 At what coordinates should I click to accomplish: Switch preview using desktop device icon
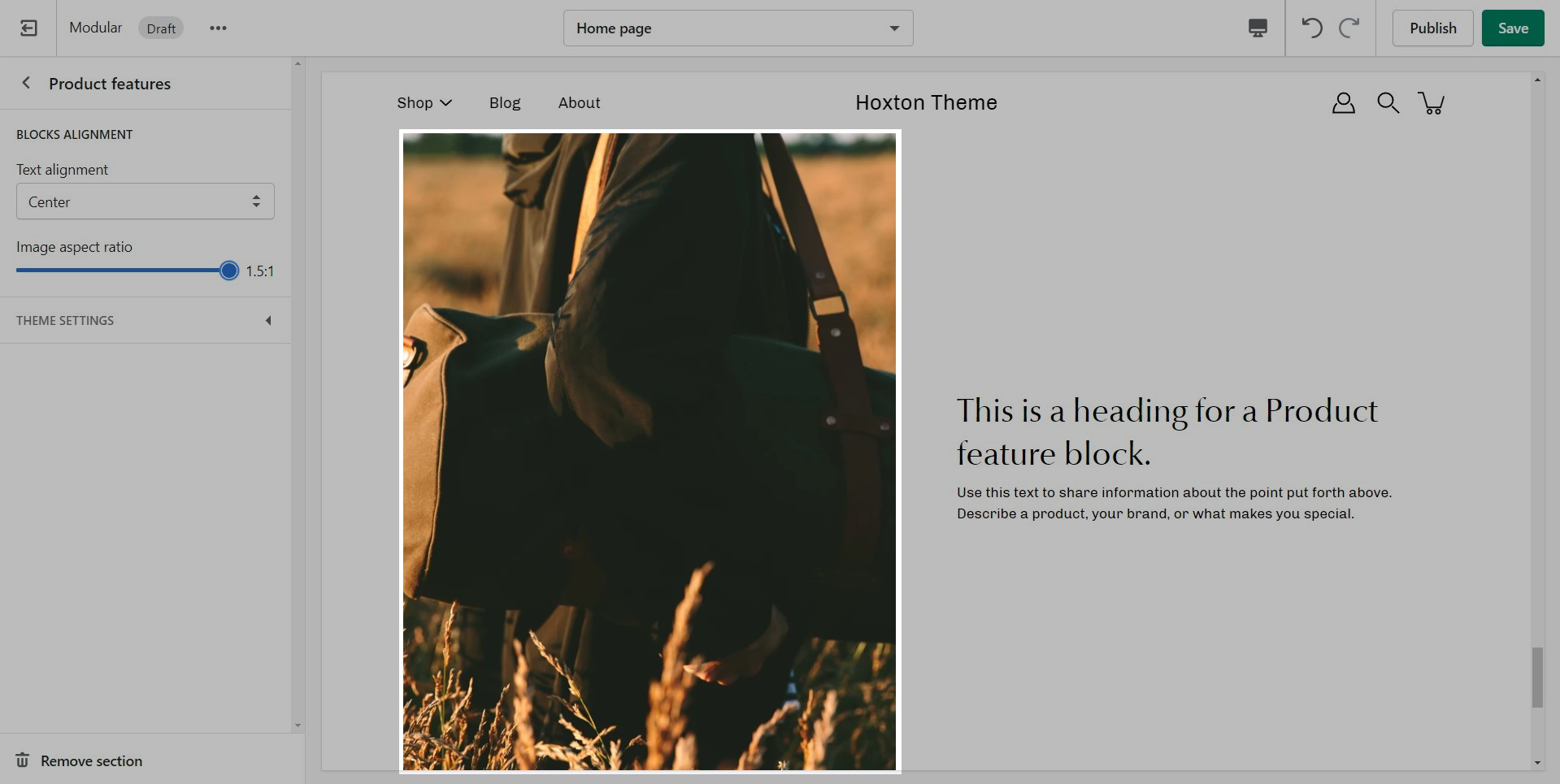(x=1257, y=28)
